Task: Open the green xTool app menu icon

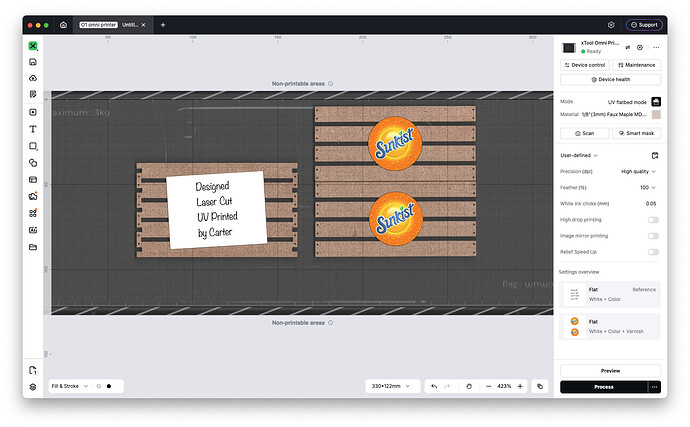Action: tap(33, 46)
